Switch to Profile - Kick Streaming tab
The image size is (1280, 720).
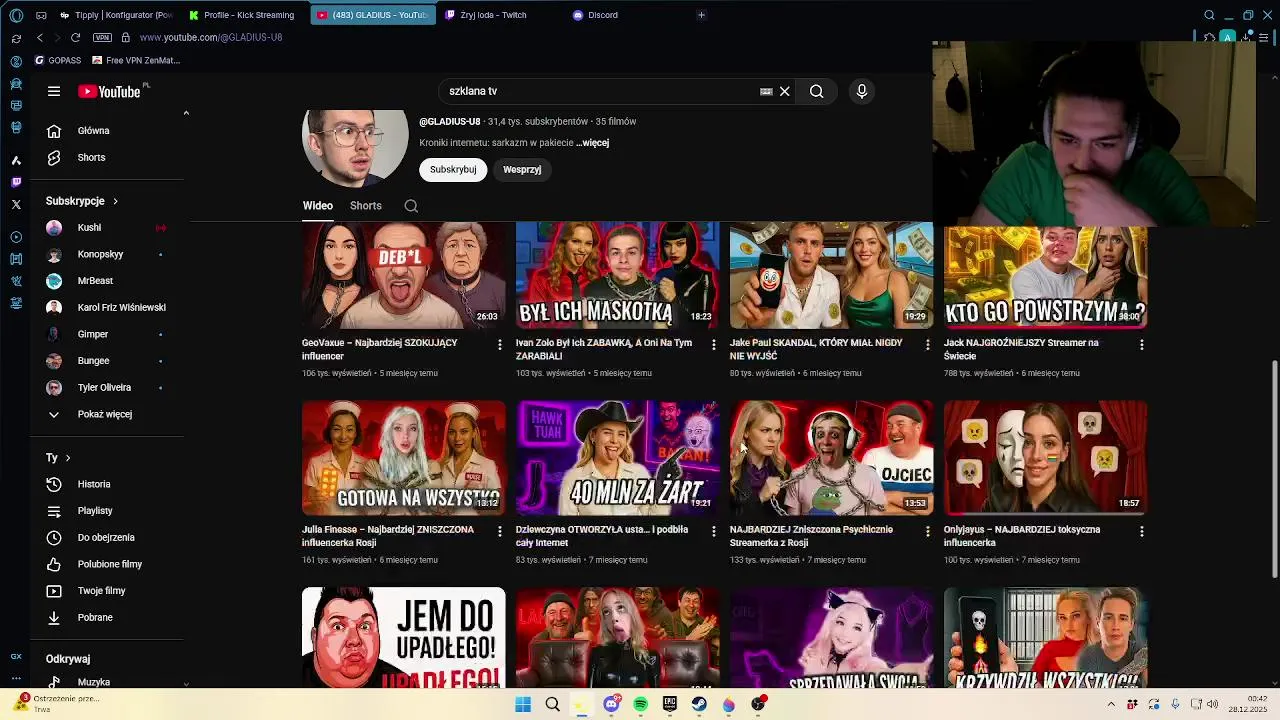point(244,15)
